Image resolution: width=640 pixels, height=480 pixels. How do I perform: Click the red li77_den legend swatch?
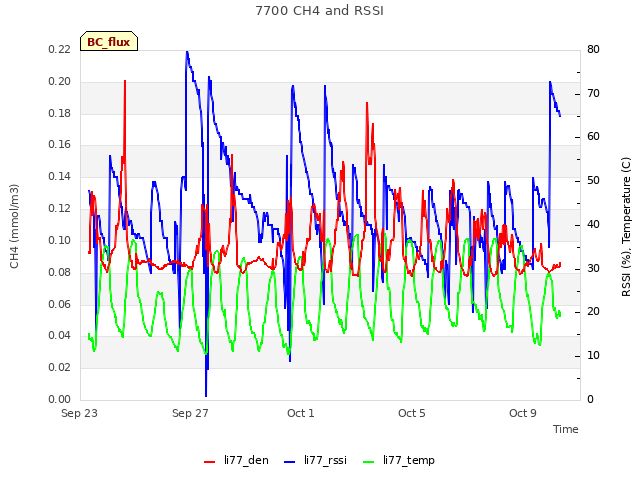tap(209, 462)
